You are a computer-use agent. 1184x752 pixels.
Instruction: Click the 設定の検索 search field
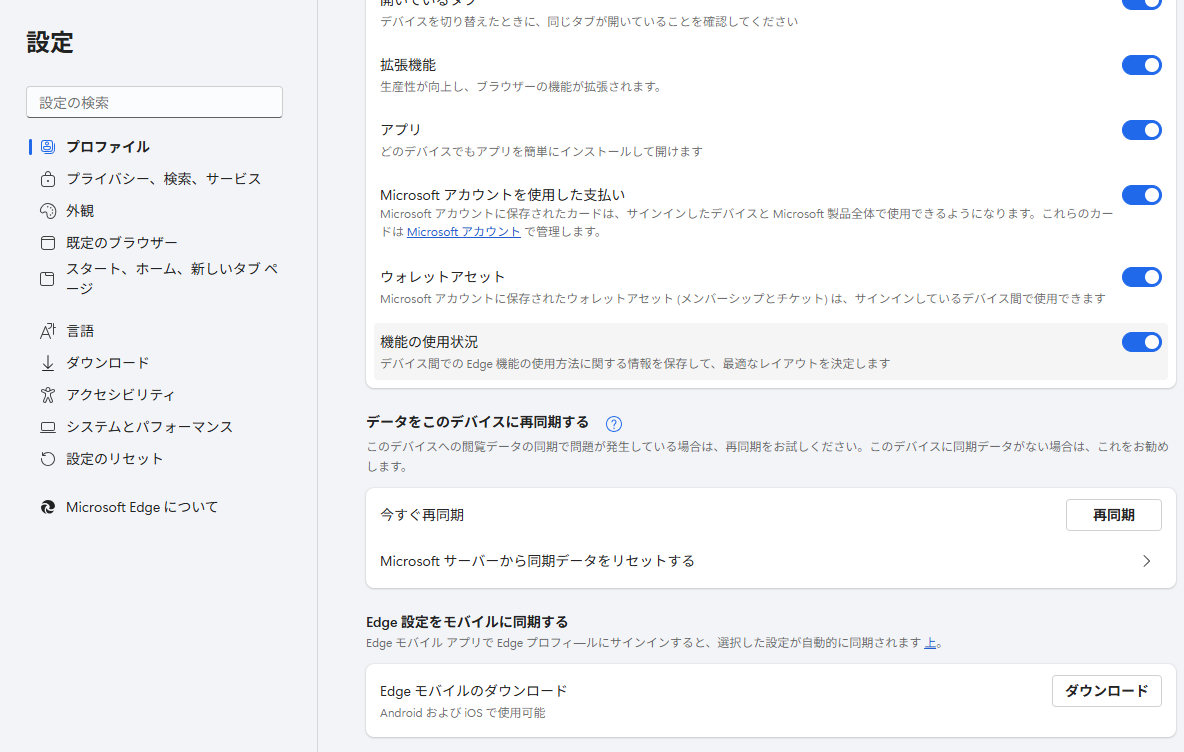pyautogui.click(x=153, y=102)
